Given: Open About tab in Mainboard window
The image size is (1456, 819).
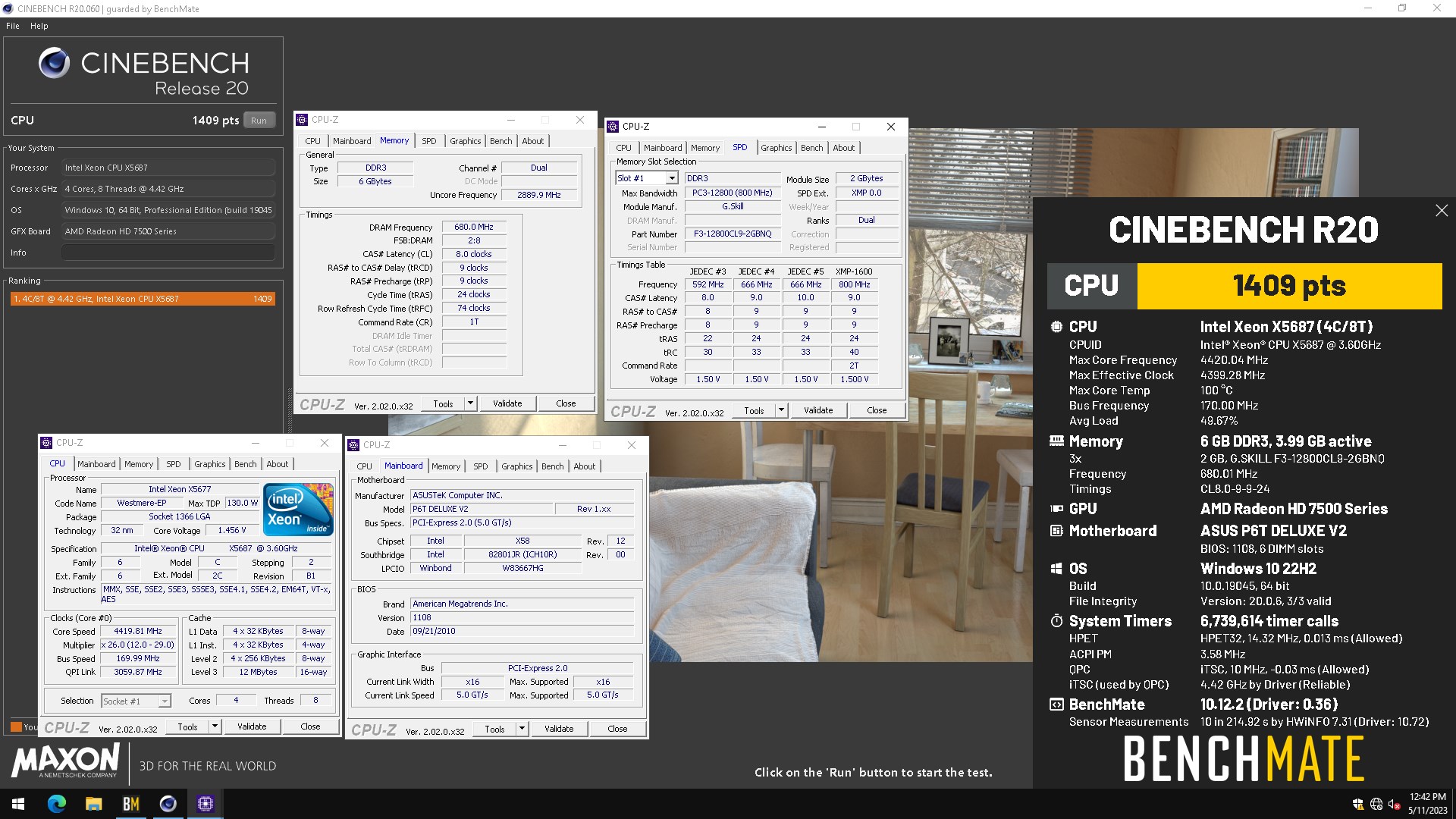Looking at the screenshot, I should click(585, 466).
